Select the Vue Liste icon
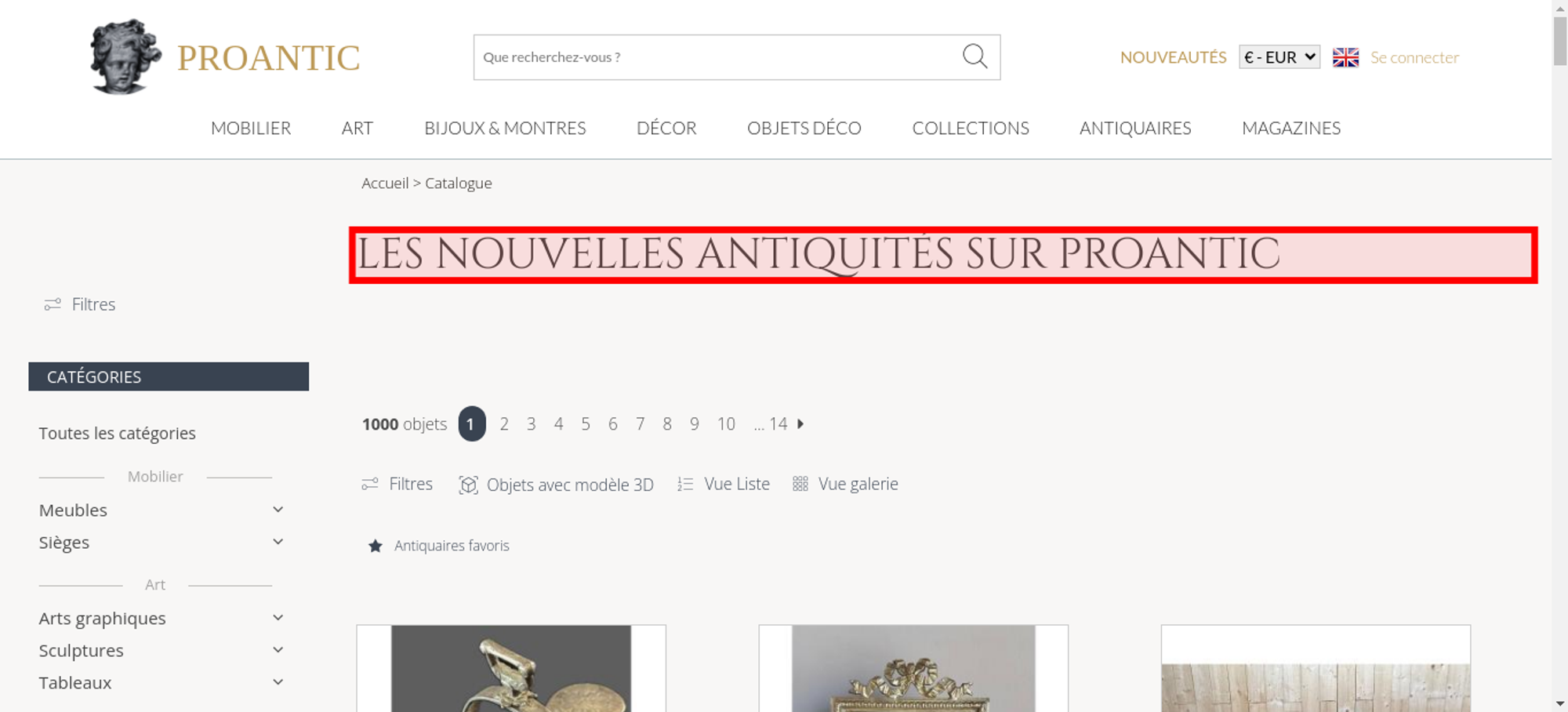Viewport: 1568px width, 712px height. click(685, 485)
